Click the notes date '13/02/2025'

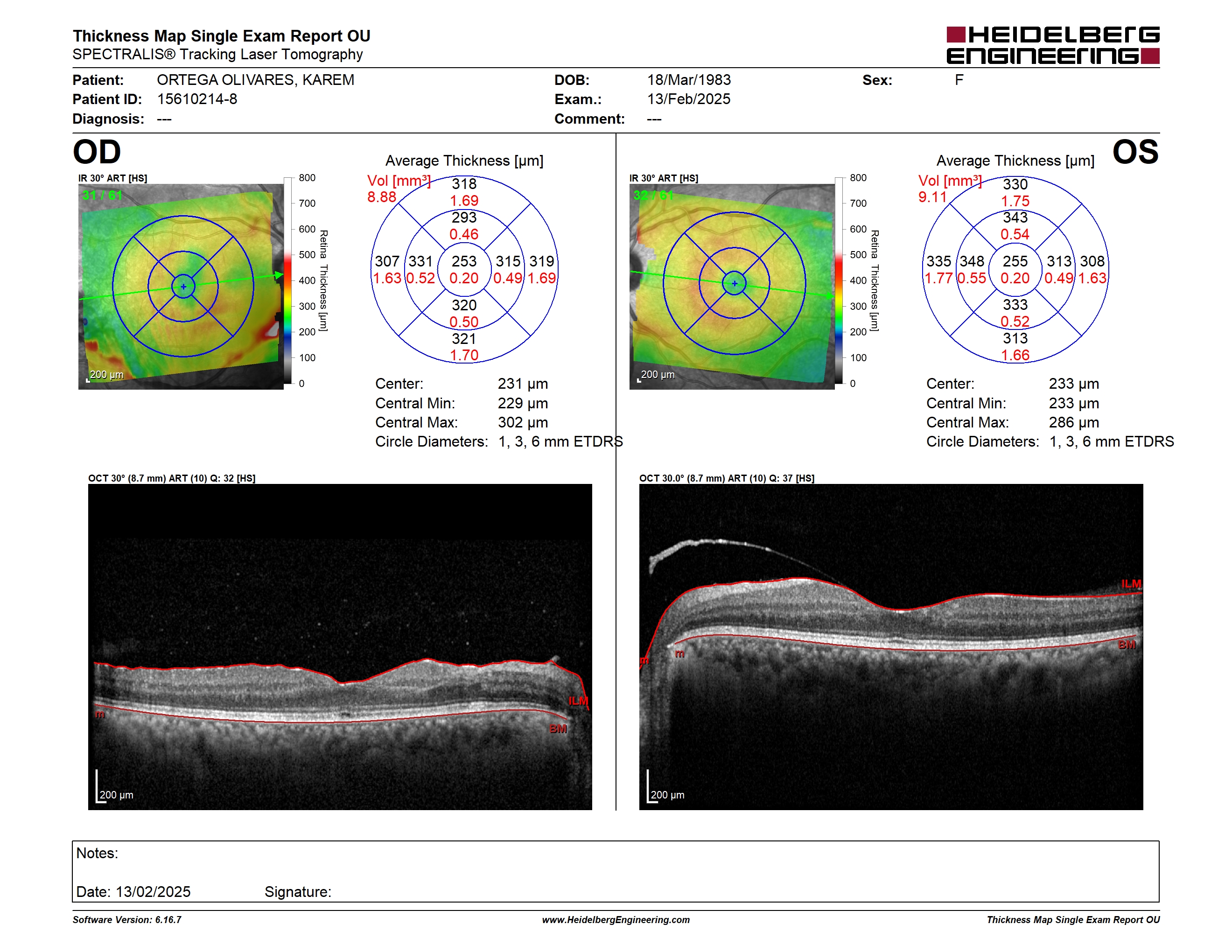click(x=153, y=892)
